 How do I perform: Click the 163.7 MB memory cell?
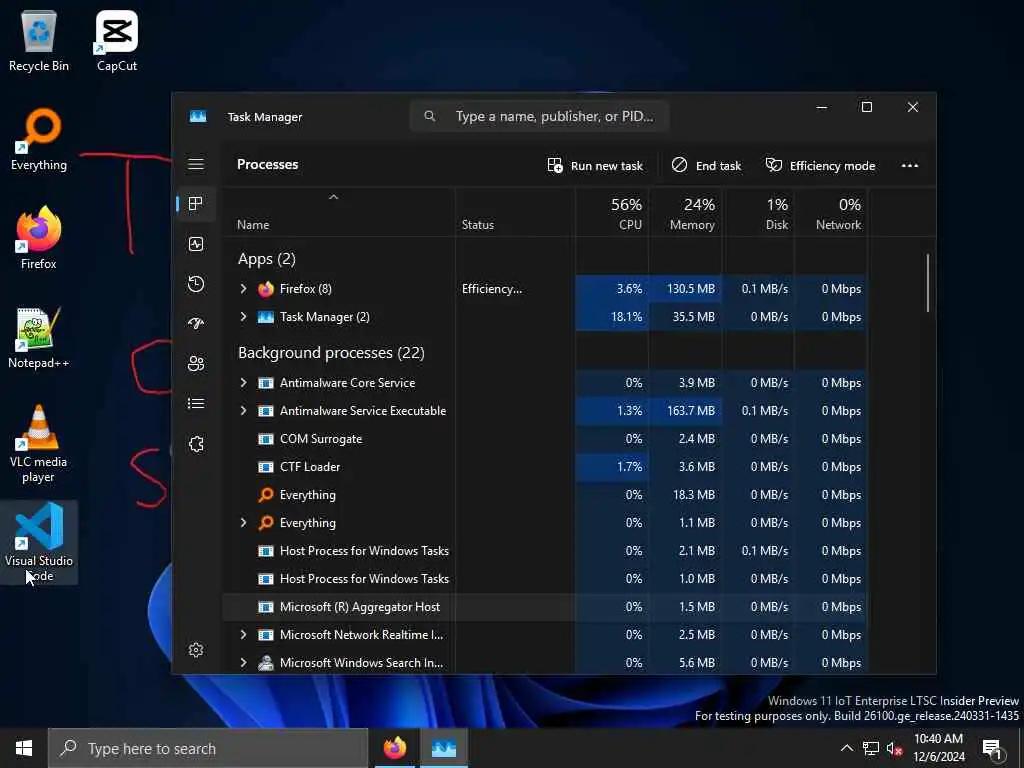685,411
